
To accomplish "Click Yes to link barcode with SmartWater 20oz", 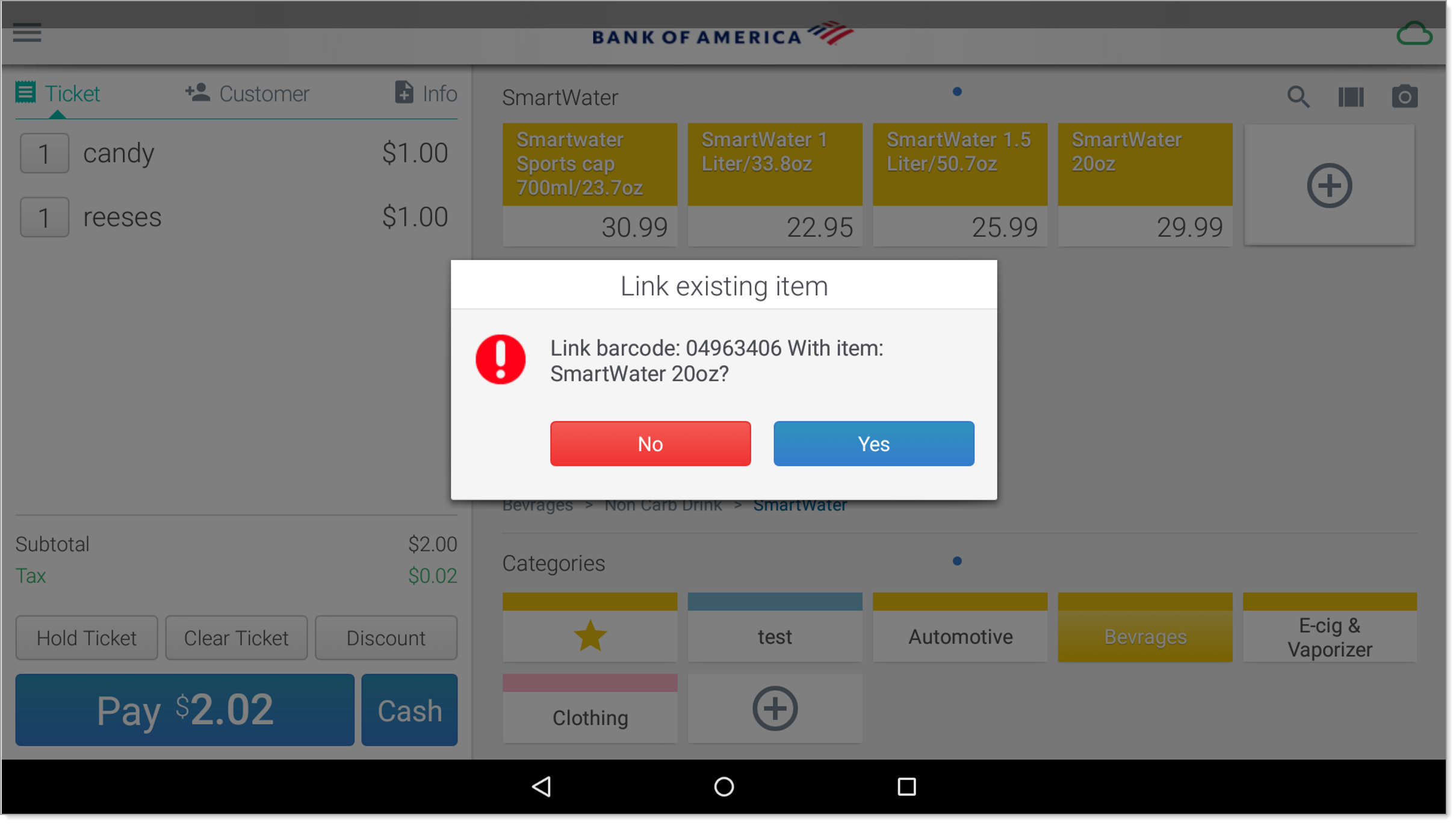I will pyautogui.click(x=873, y=444).
